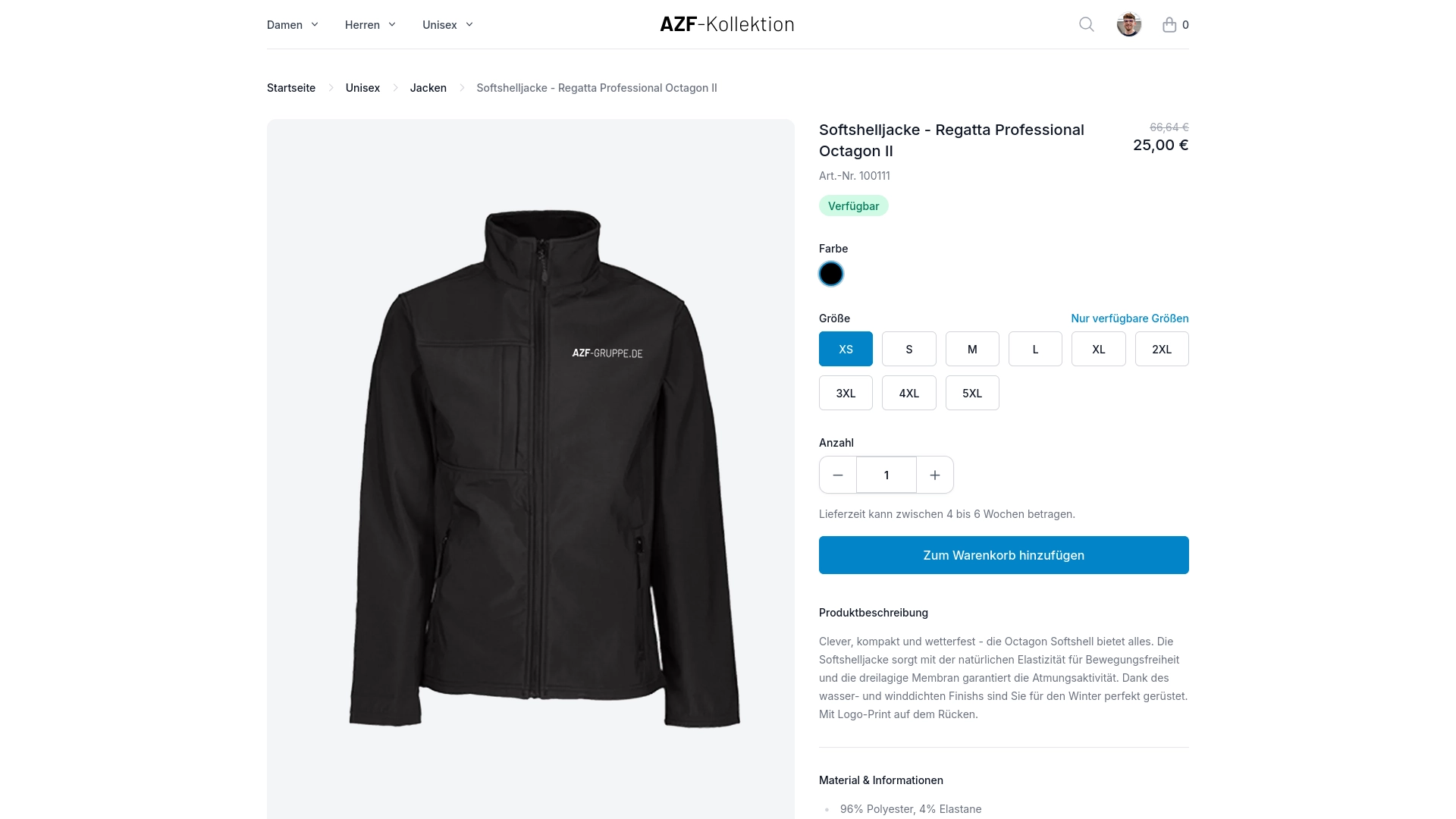Open the search magnifier icon

1087,24
